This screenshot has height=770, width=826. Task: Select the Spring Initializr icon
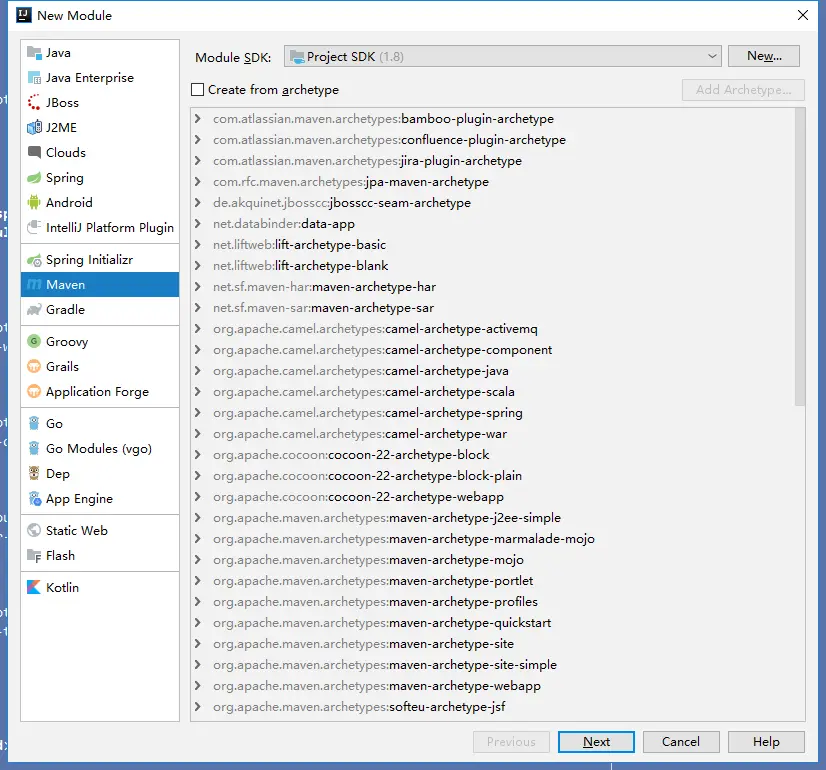pyautogui.click(x=34, y=260)
